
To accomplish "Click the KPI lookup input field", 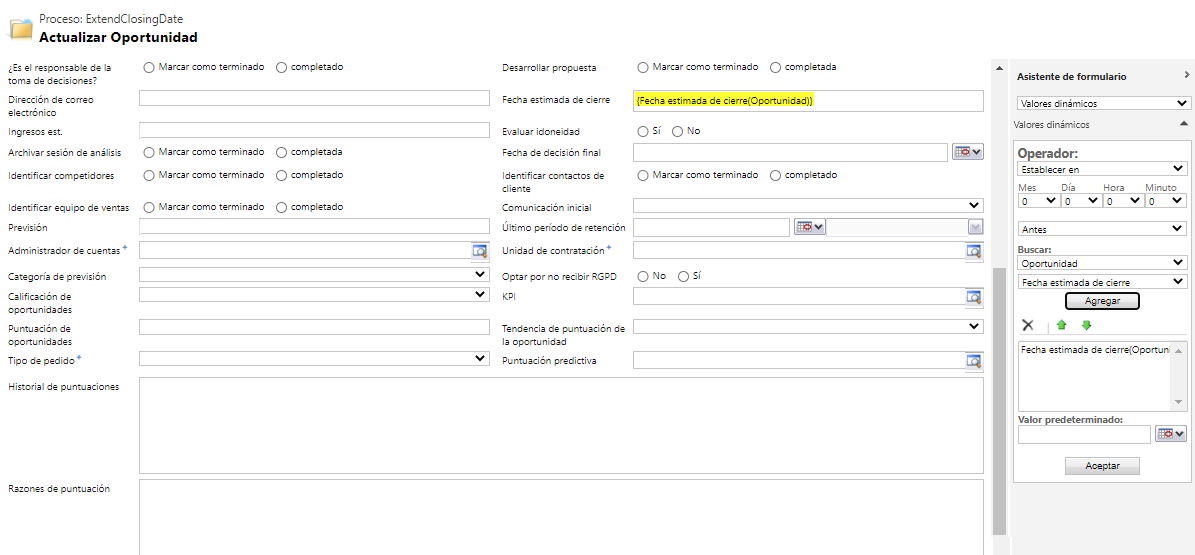I will [799, 297].
